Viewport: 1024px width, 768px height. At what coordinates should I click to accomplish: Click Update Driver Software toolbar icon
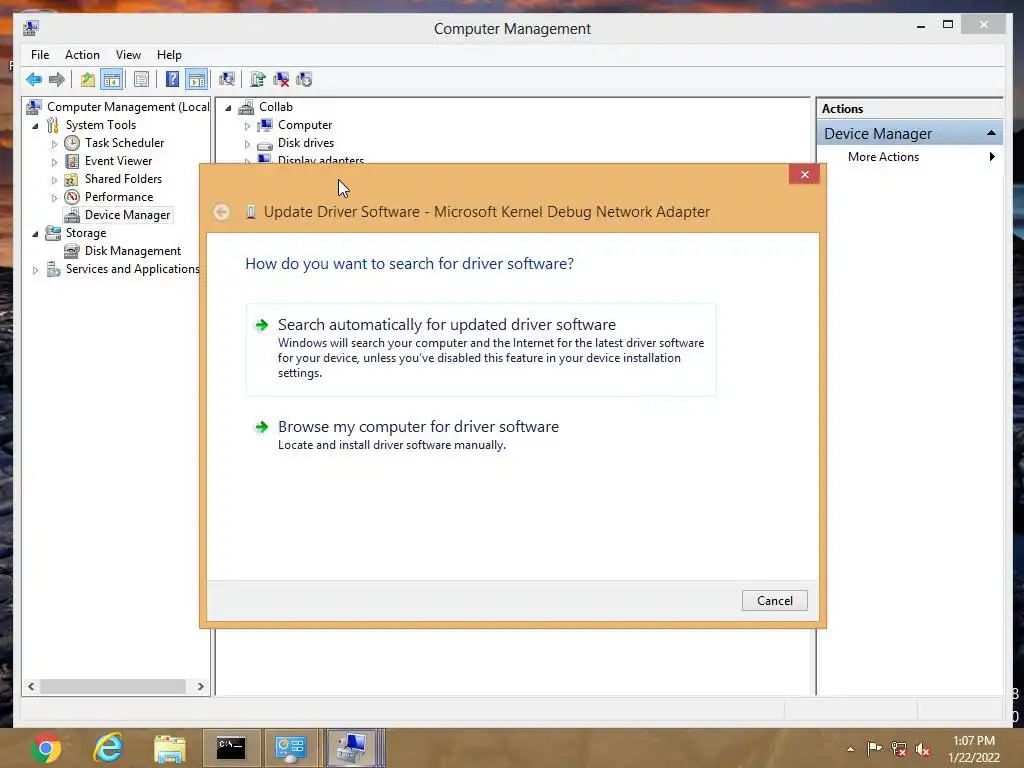click(x=257, y=80)
